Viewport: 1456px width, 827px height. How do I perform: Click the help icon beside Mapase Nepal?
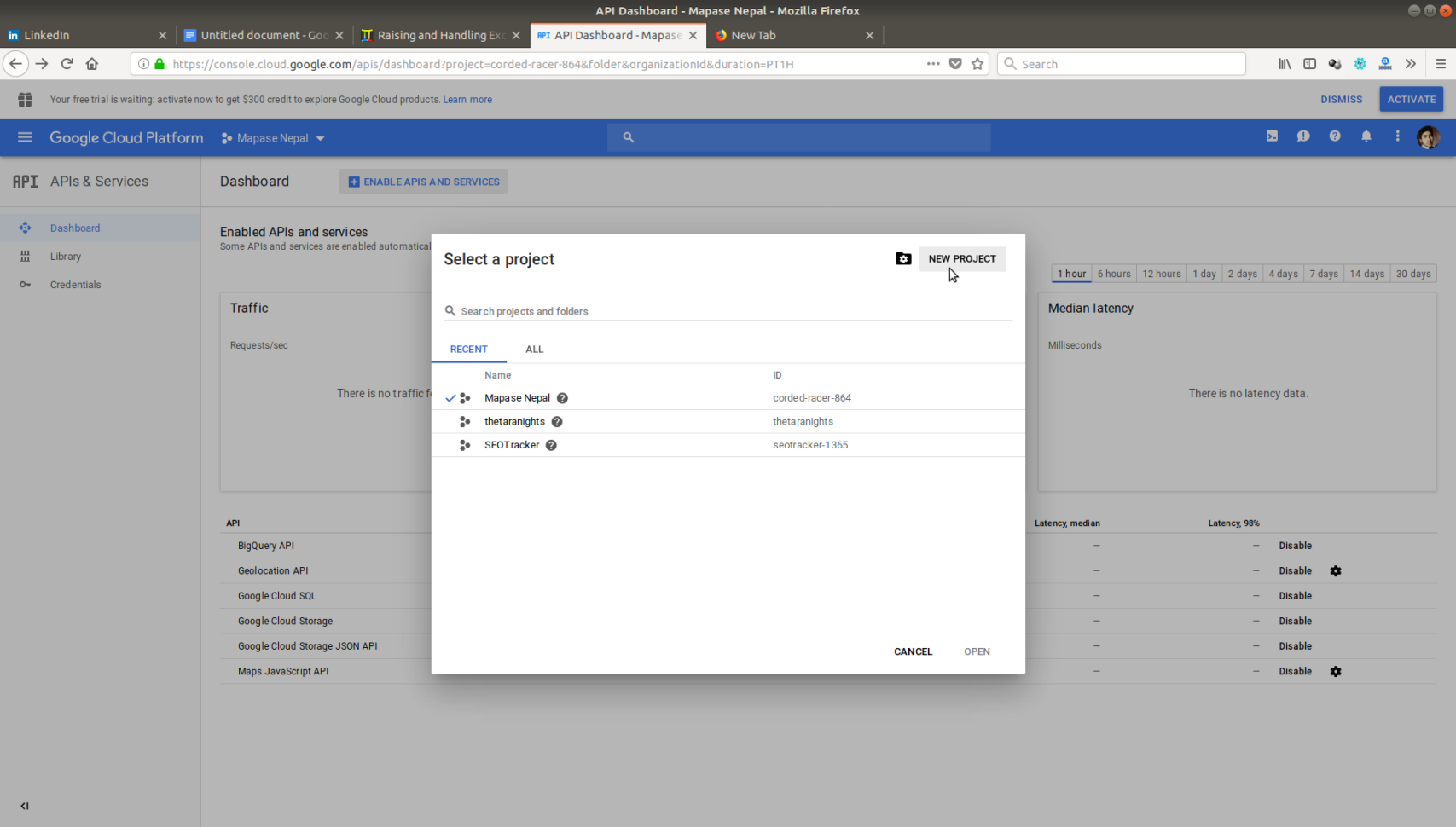(562, 397)
